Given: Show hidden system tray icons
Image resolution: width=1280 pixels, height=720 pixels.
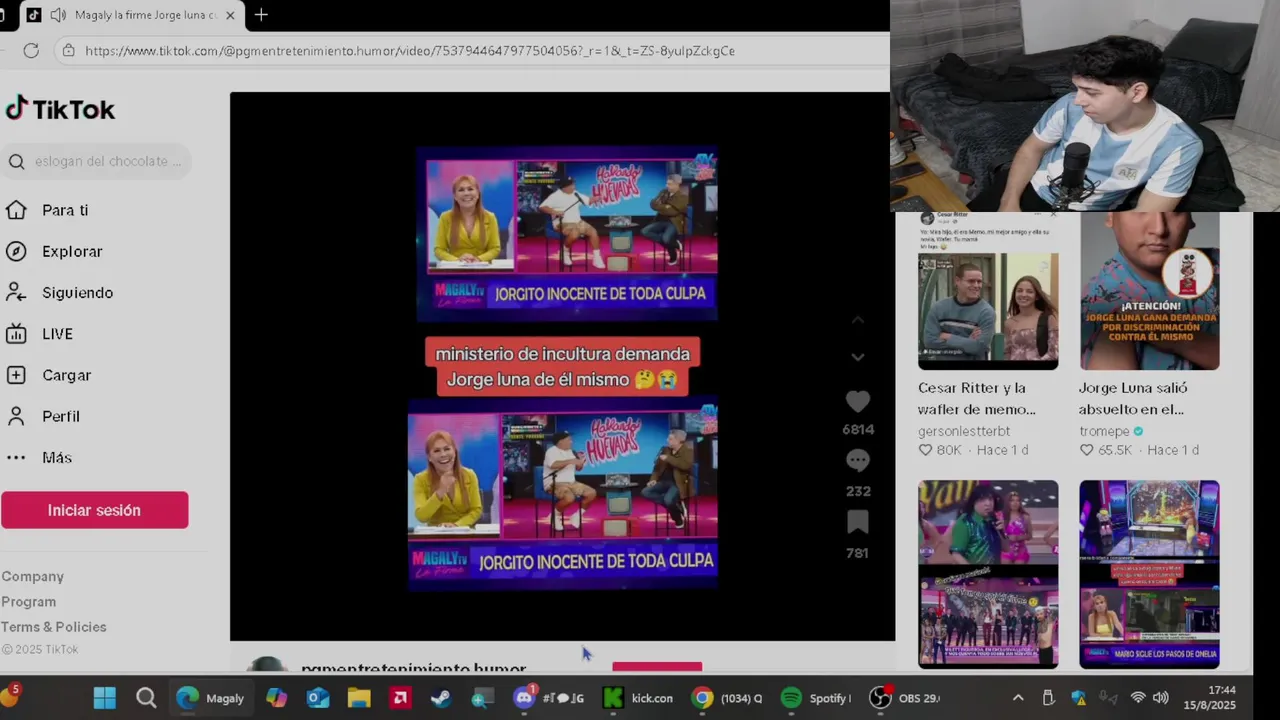Looking at the screenshot, I should [x=1018, y=698].
